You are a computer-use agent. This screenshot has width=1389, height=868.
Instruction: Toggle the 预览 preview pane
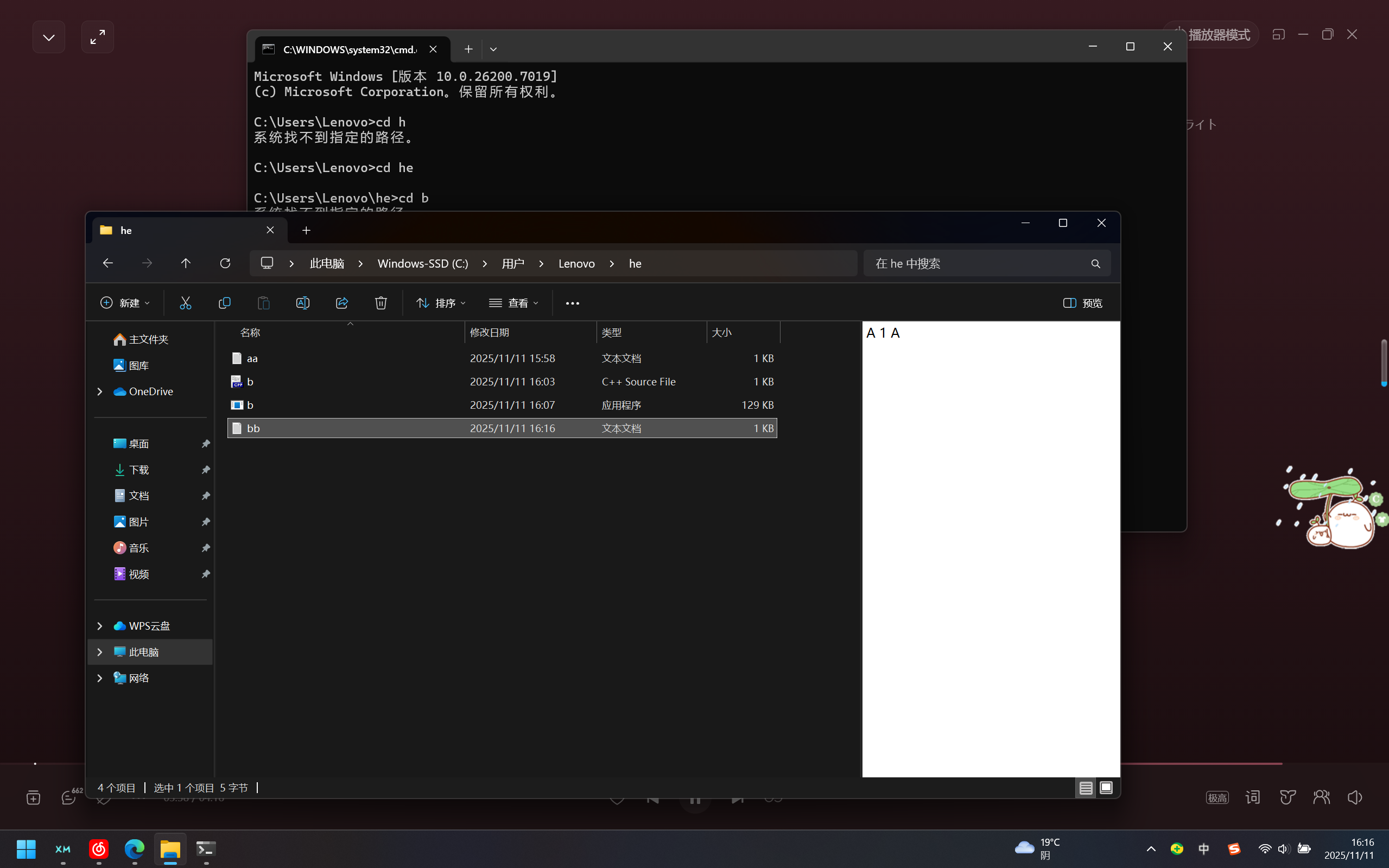[x=1082, y=303]
